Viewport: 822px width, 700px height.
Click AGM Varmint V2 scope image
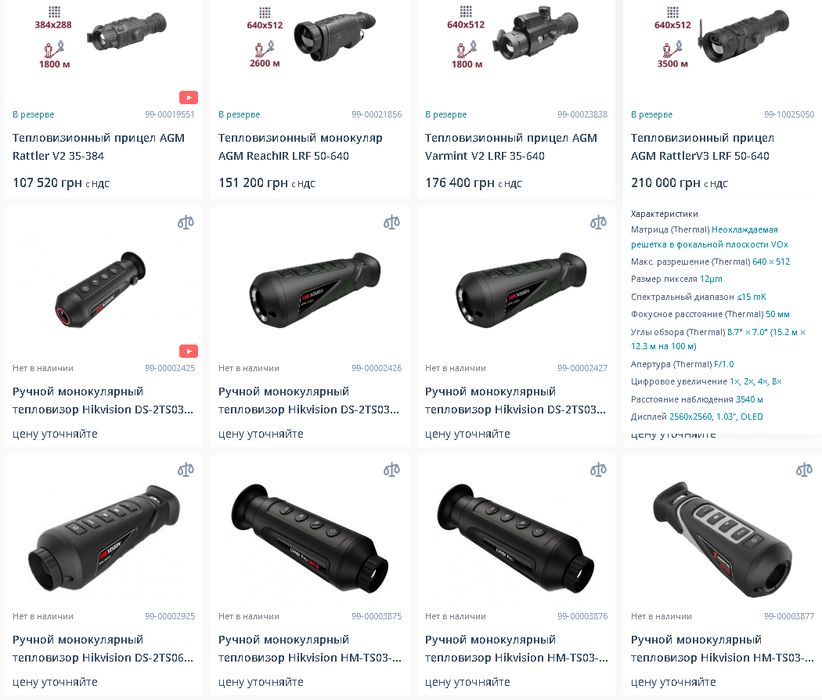pyautogui.click(x=535, y=34)
